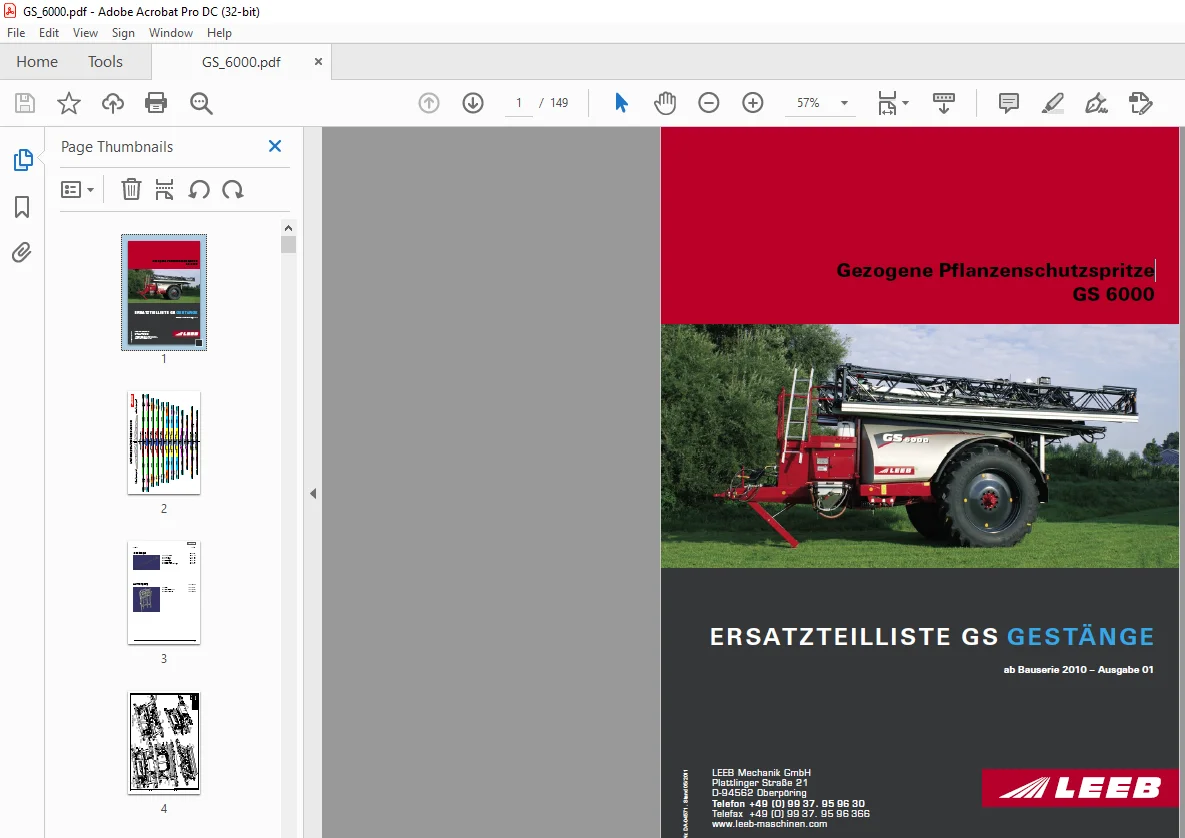Click the extract/print pages icon in thumbnails
This screenshot has width=1185, height=838.
tap(164, 189)
